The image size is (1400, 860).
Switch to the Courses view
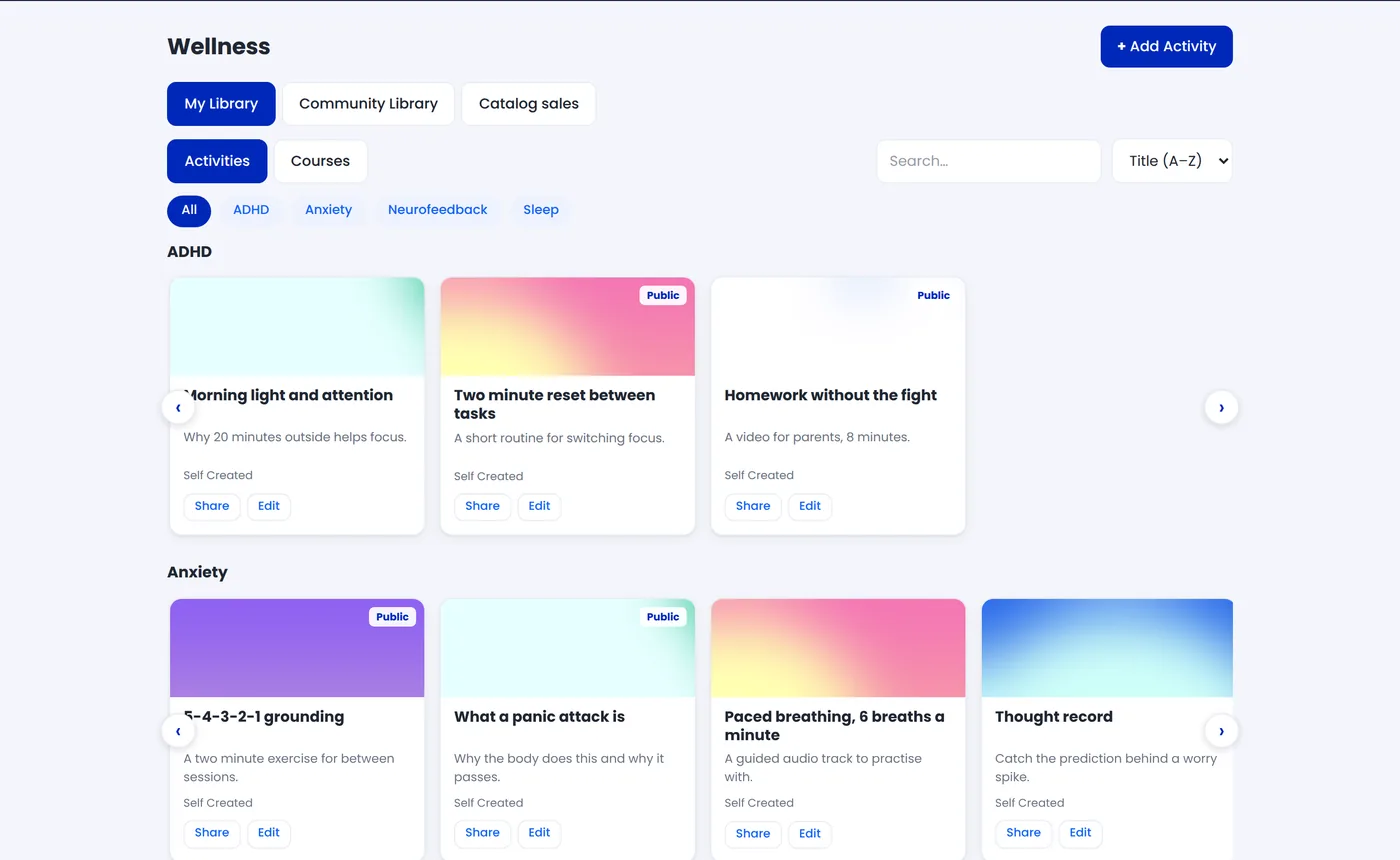(320, 161)
